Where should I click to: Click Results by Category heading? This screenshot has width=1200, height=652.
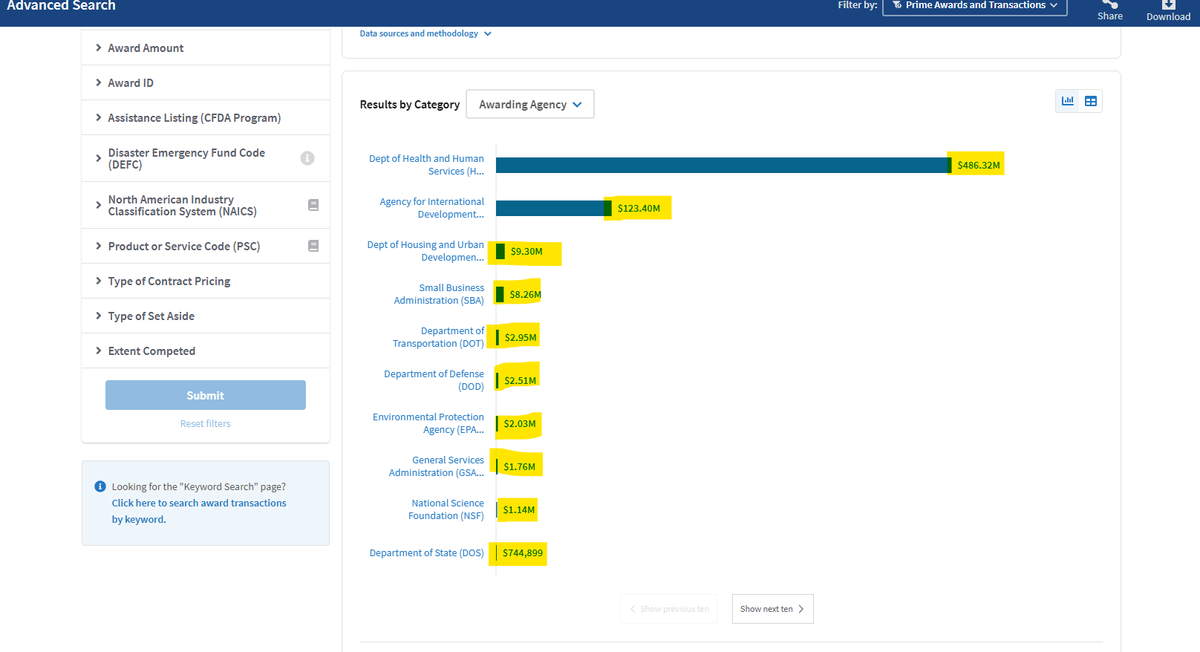click(410, 104)
